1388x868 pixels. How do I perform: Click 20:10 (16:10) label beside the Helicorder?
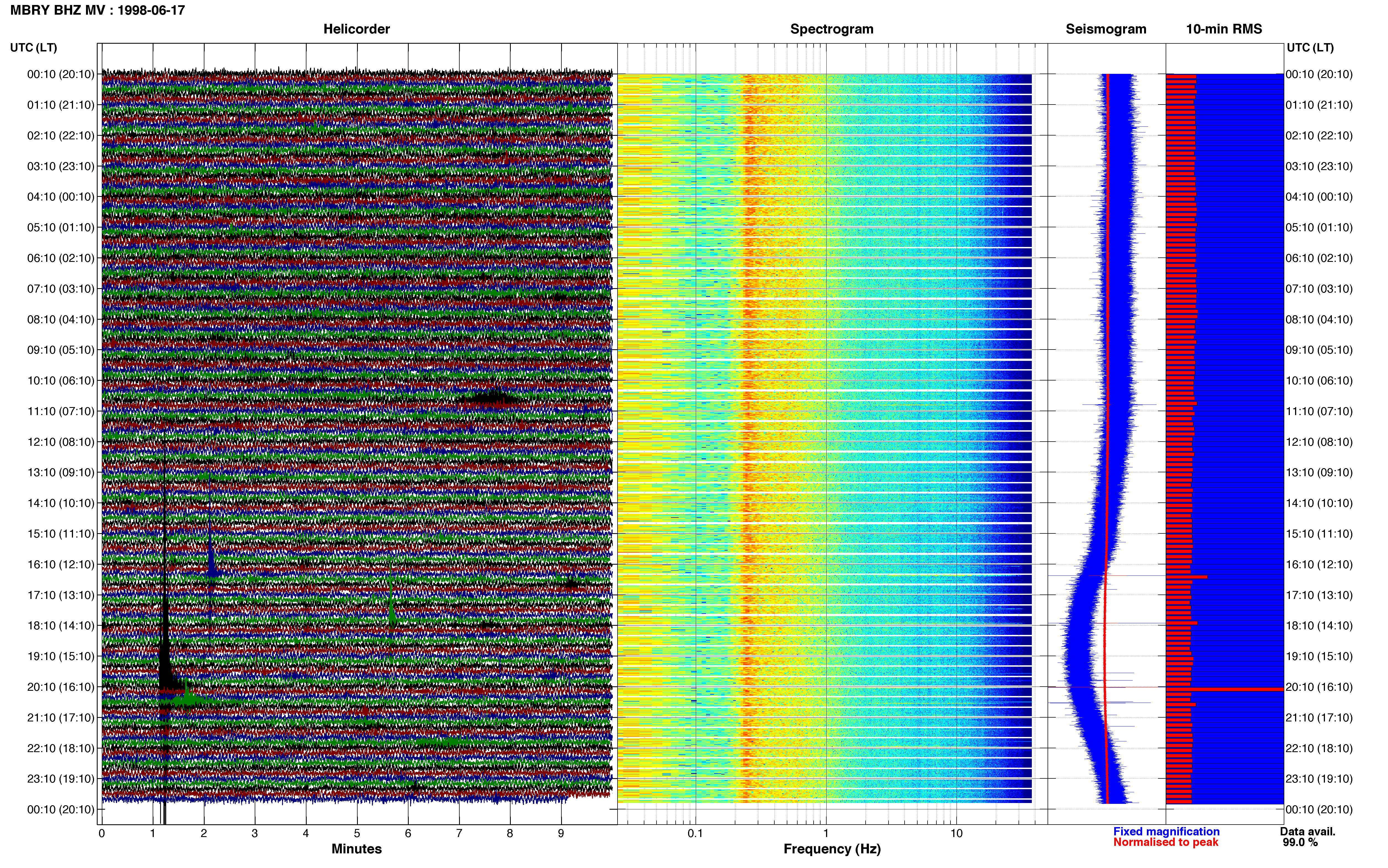coord(61,687)
